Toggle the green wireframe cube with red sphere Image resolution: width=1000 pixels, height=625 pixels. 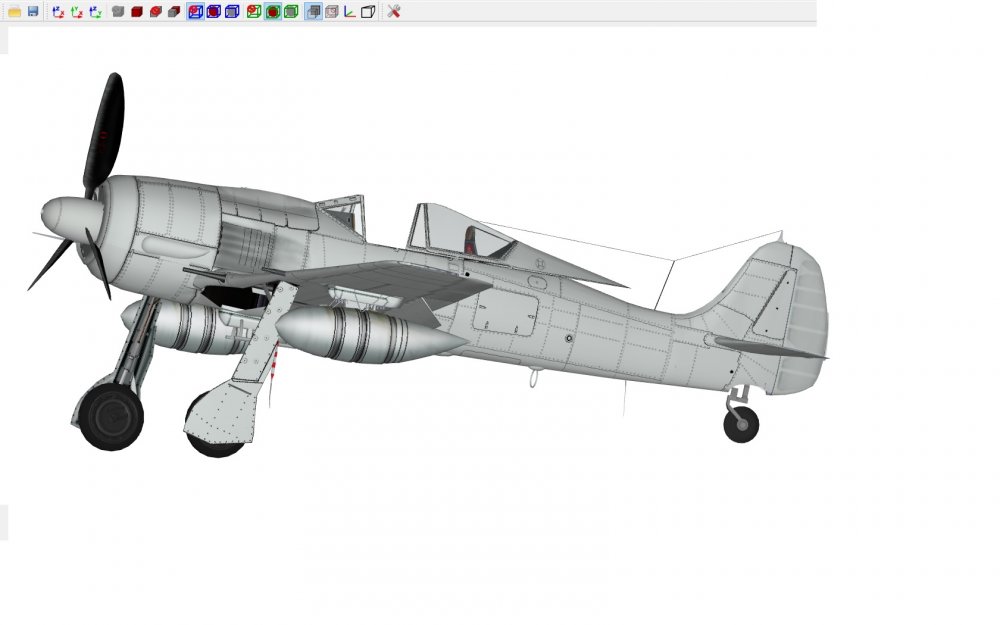point(254,11)
